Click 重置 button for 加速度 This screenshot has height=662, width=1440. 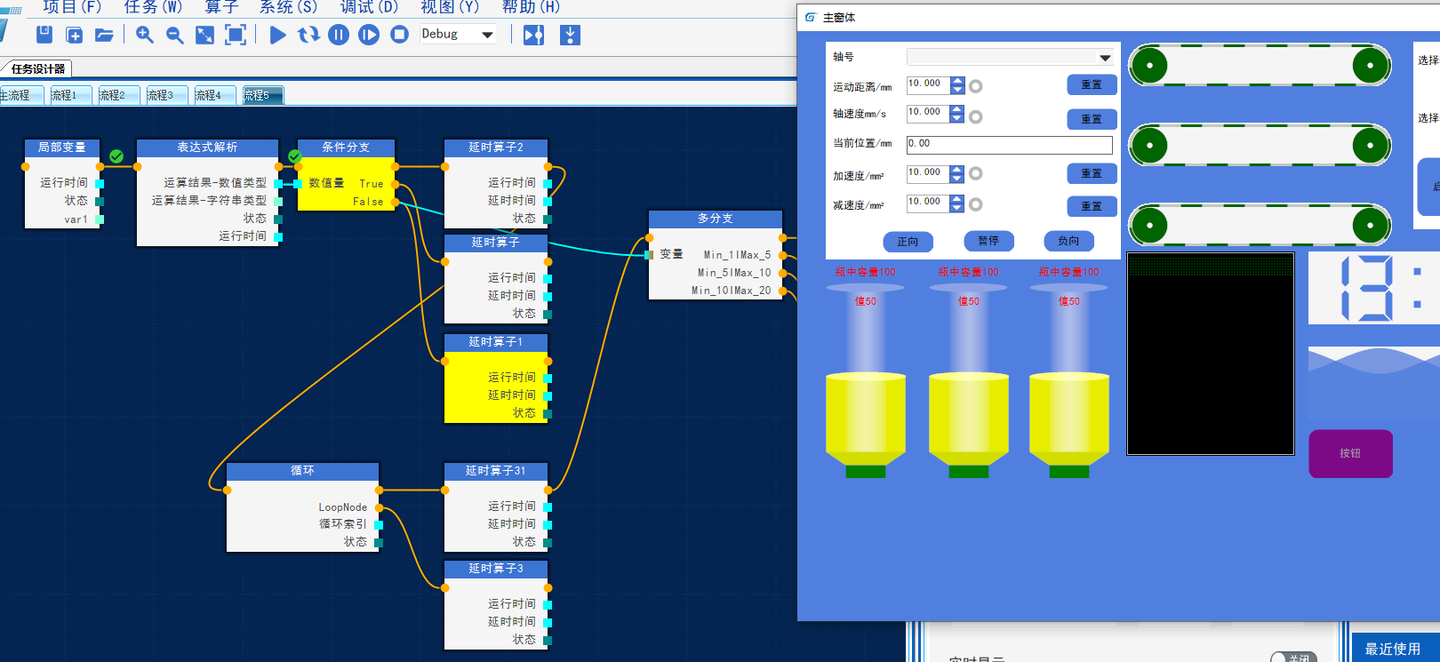[x=1092, y=174]
